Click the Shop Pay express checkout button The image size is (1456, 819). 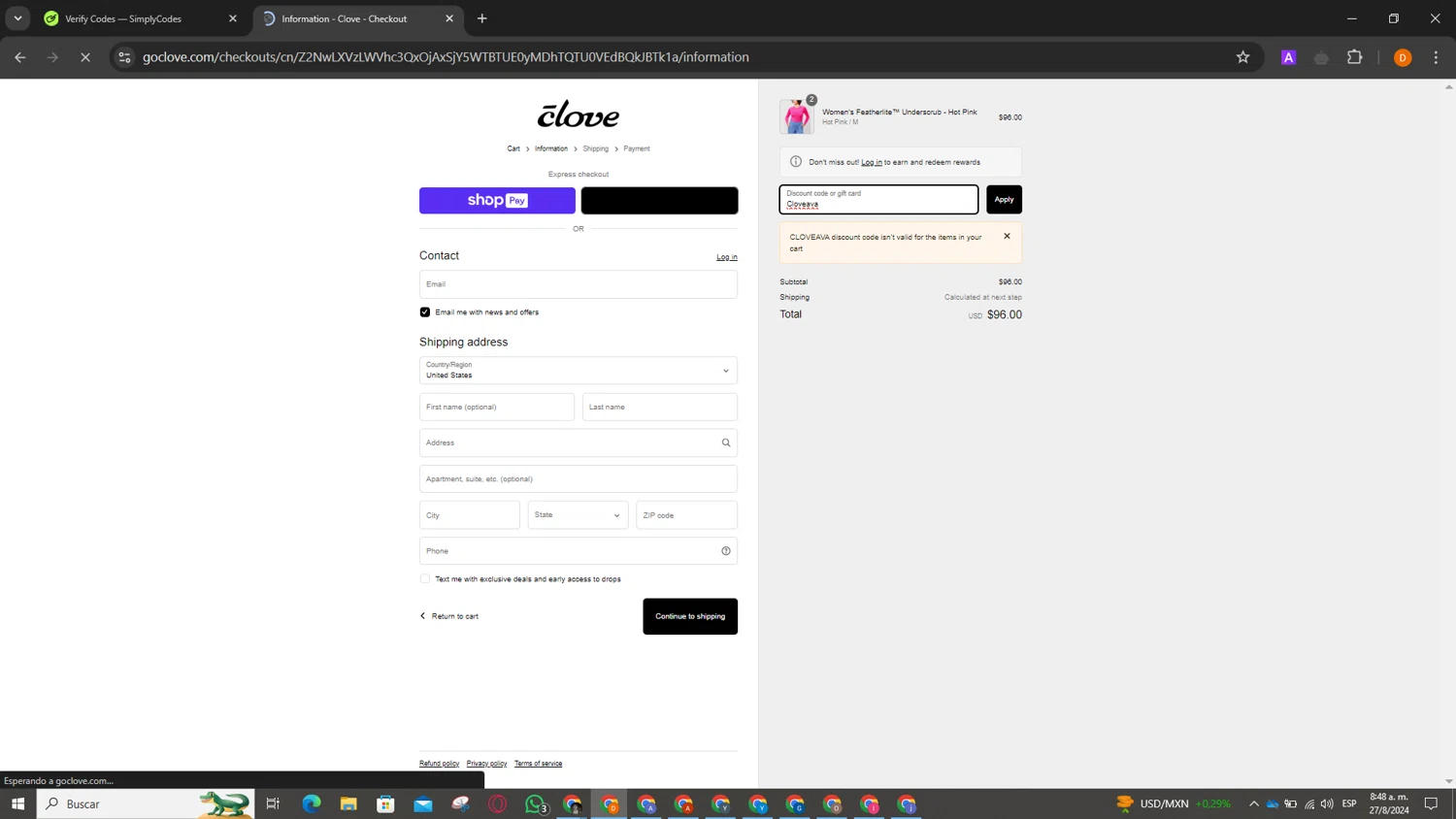pos(497,200)
